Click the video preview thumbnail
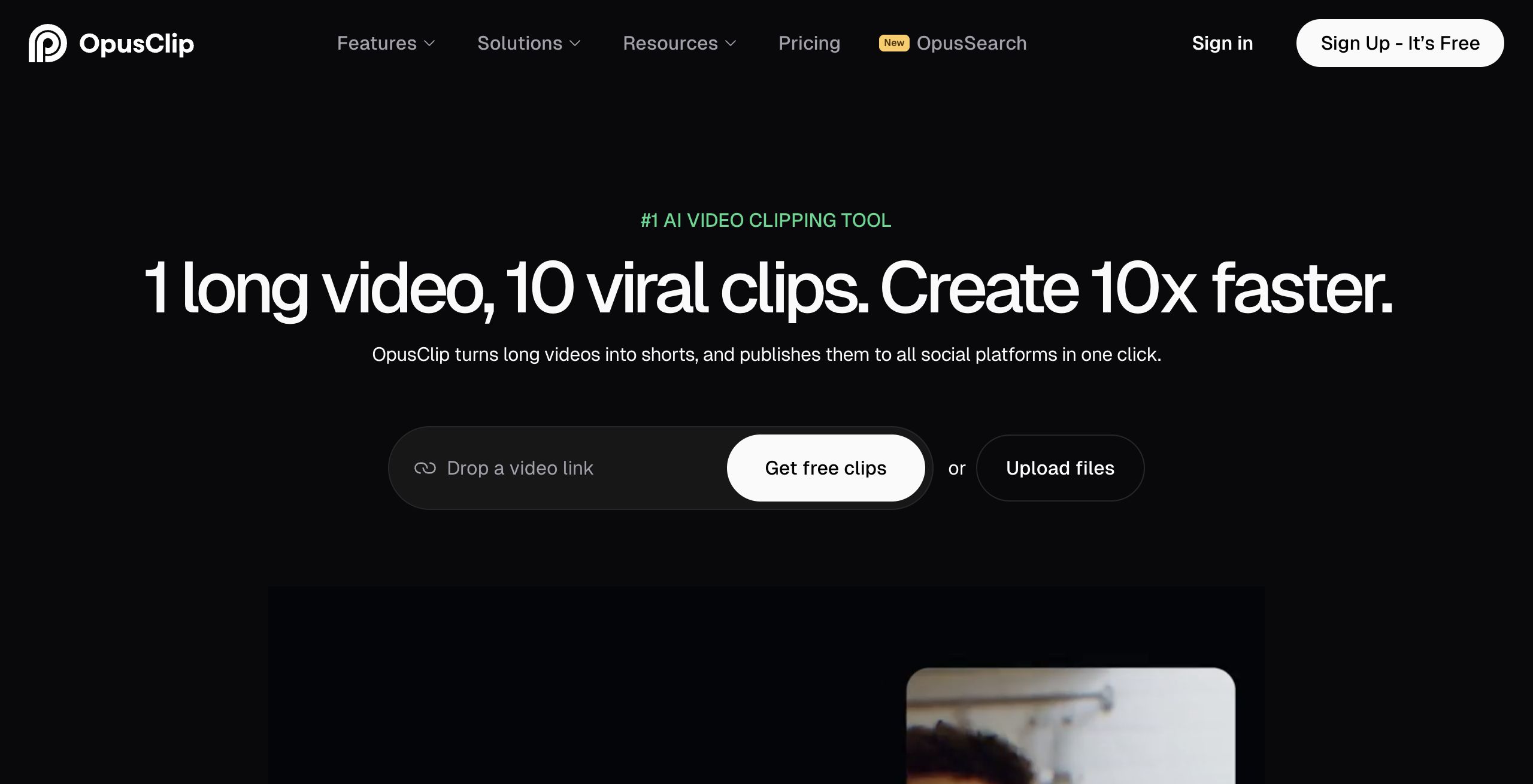Viewport: 1533px width, 784px height. pyautogui.click(x=1070, y=725)
